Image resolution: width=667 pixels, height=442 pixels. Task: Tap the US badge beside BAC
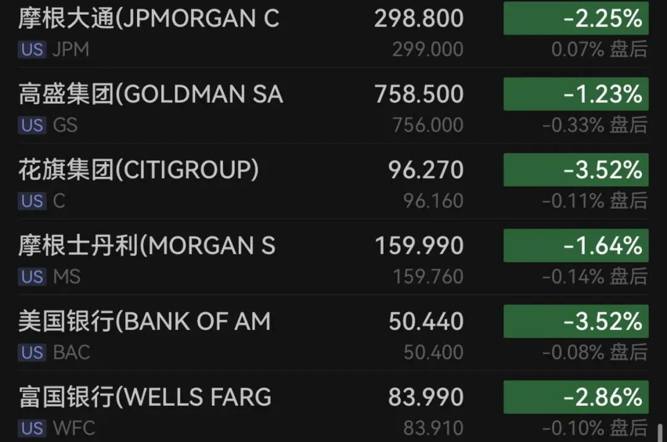[x=32, y=353]
